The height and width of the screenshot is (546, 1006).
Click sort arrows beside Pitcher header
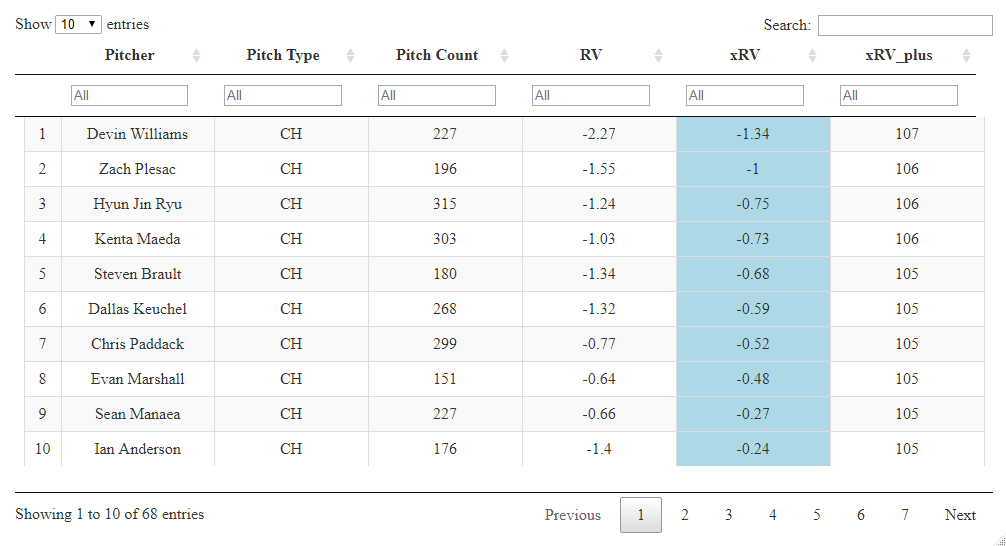pos(196,56)
